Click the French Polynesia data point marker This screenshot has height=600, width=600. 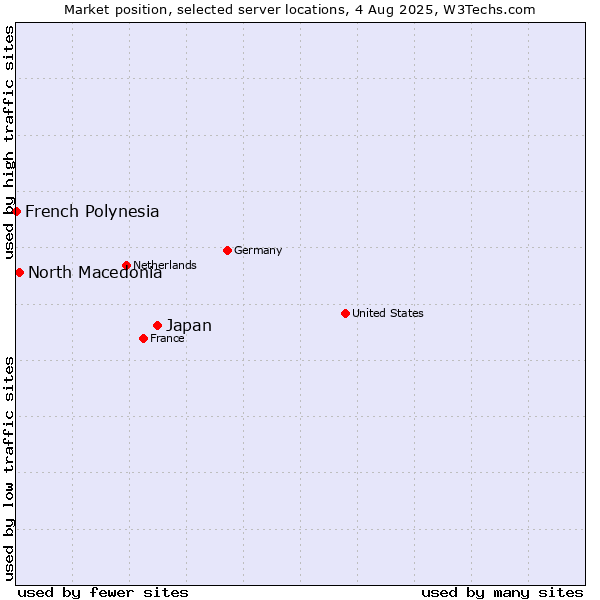click(16, 211)
